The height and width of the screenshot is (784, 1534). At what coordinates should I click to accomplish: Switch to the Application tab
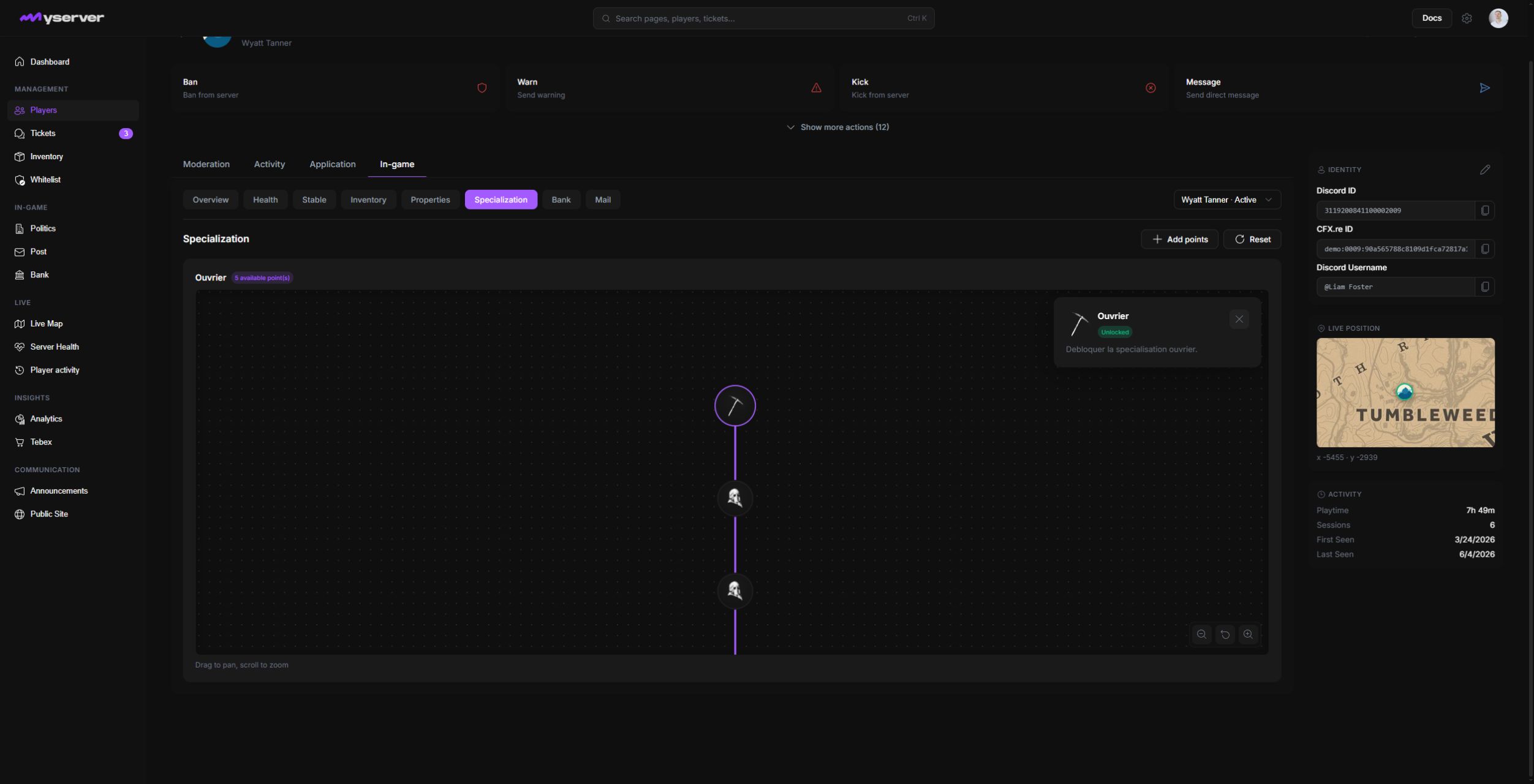click(333, 164)
